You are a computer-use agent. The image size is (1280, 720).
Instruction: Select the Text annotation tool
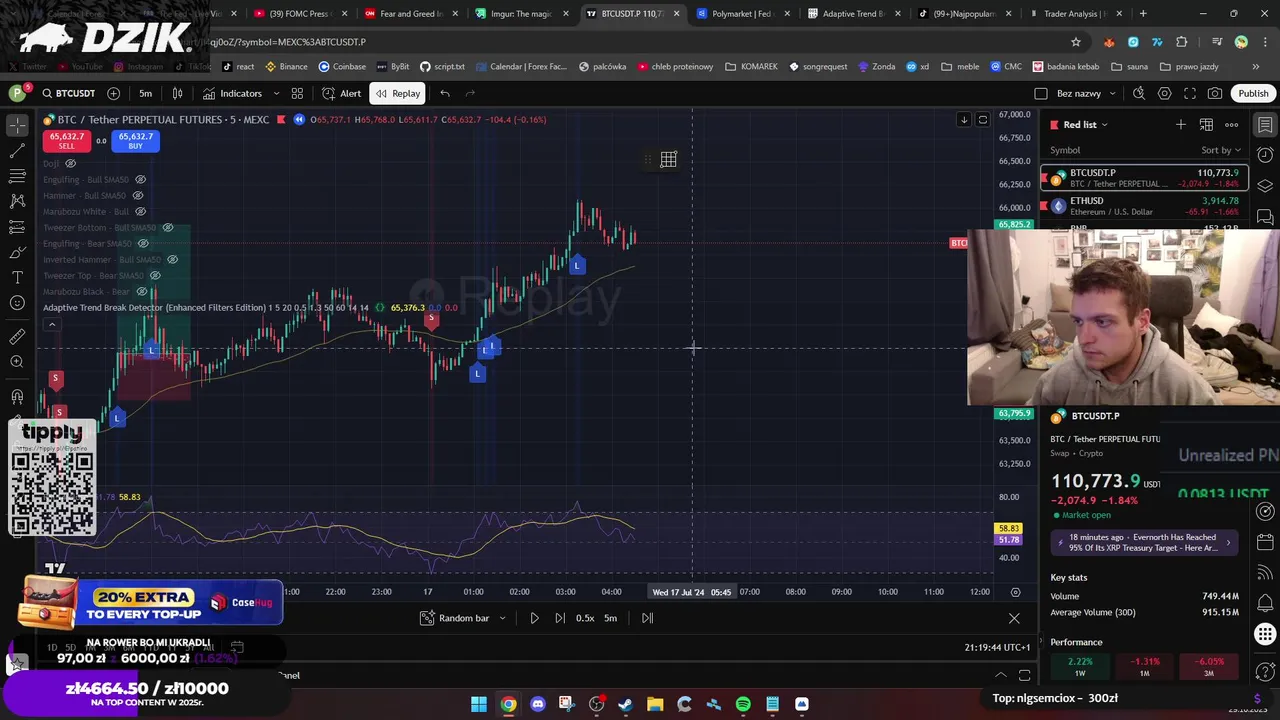click(17, 277)
